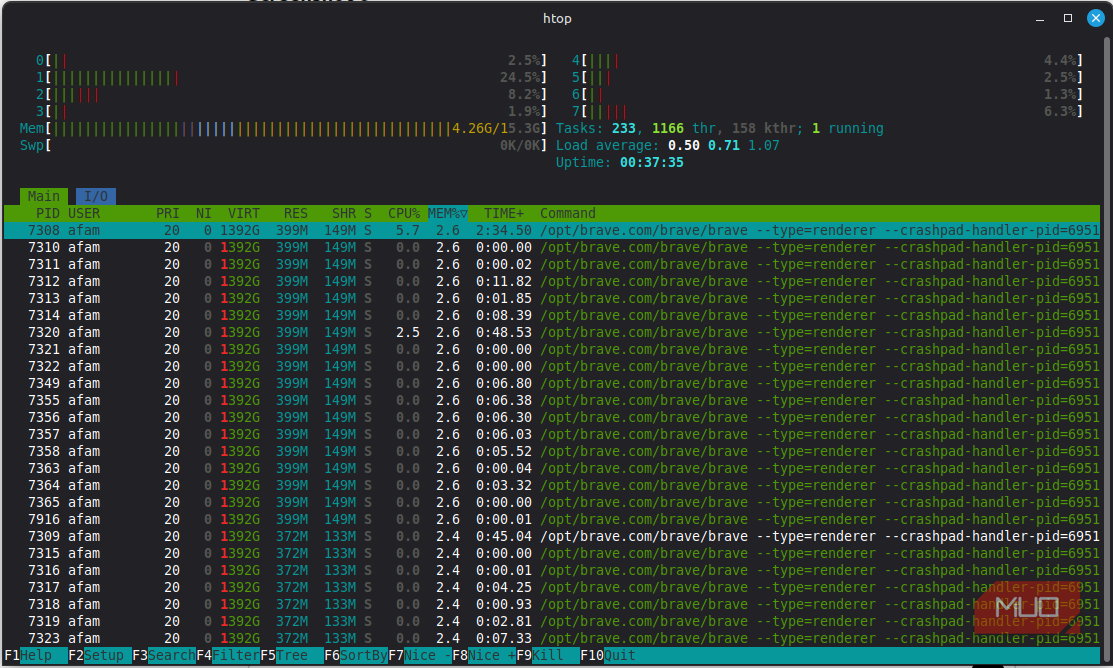
Task: Click F8 Nice + button
Action: coord(484,655)
